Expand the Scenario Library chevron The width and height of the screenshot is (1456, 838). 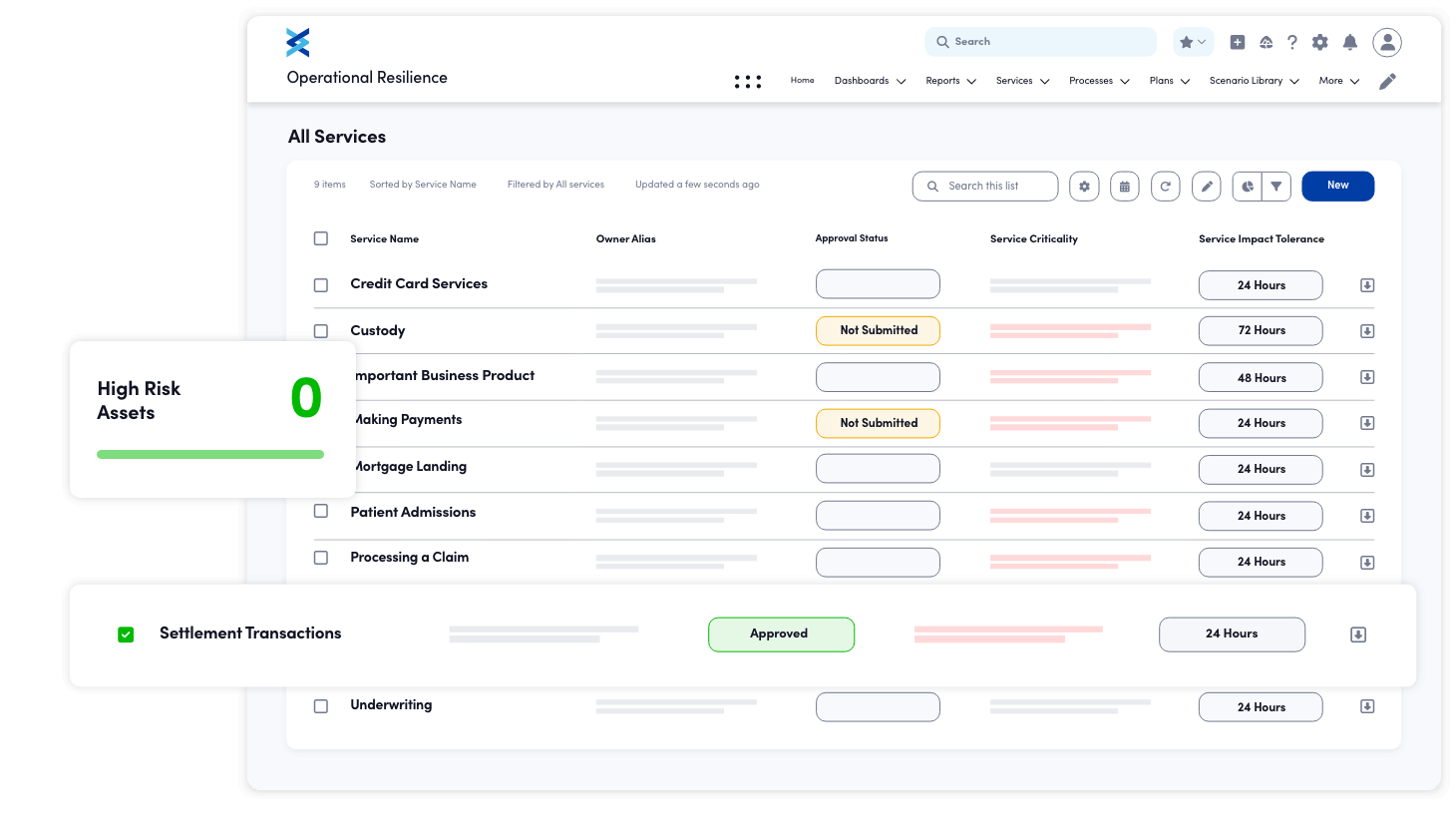pos(1294,82)
